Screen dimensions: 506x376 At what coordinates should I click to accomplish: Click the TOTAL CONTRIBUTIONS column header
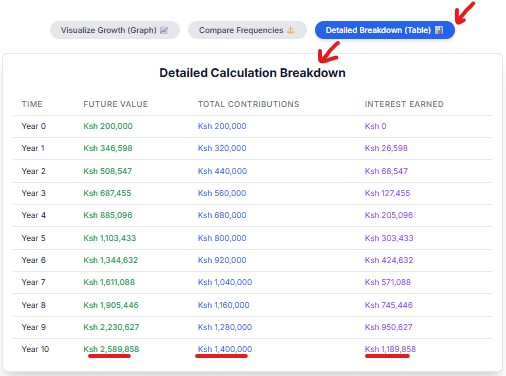pos(248,104)
